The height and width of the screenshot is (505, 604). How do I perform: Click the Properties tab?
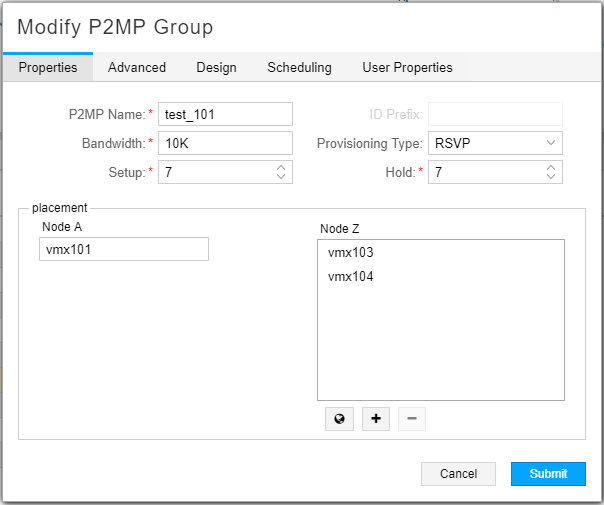[x=48, y=68]
